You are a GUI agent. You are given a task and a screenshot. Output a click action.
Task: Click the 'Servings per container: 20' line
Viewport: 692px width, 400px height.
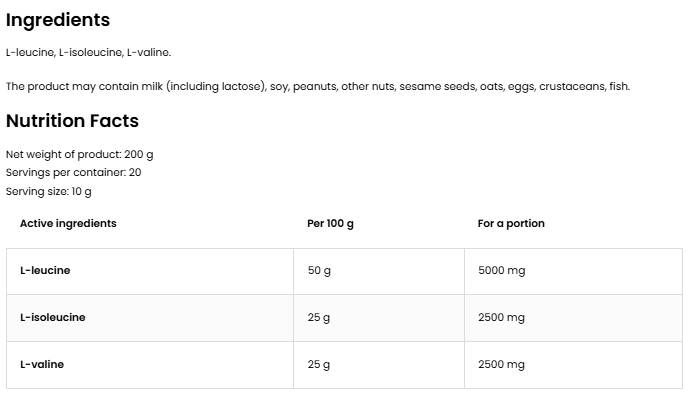(73, 173)
